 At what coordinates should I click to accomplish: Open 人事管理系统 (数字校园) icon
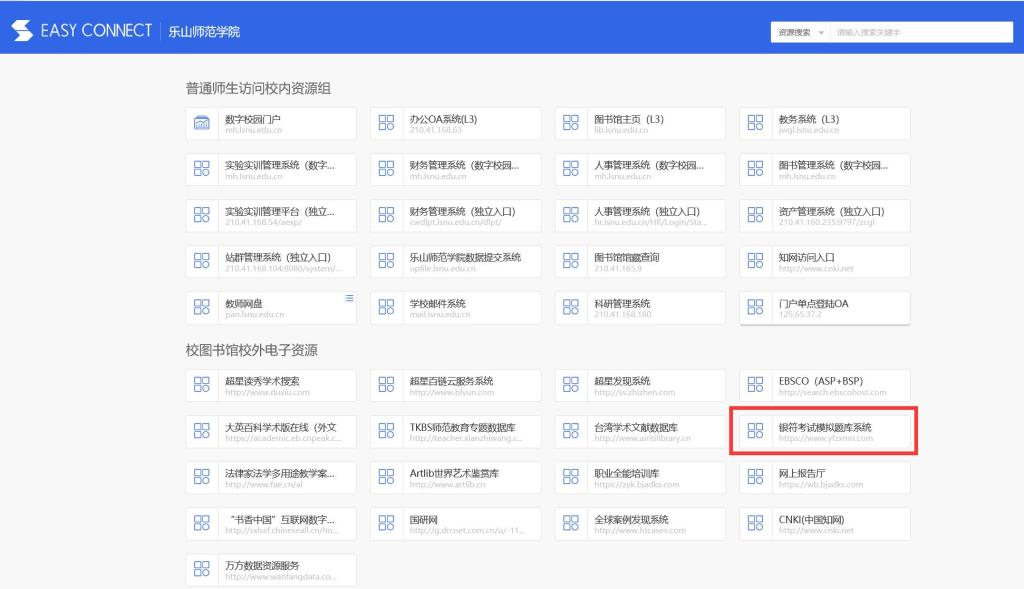571,169
